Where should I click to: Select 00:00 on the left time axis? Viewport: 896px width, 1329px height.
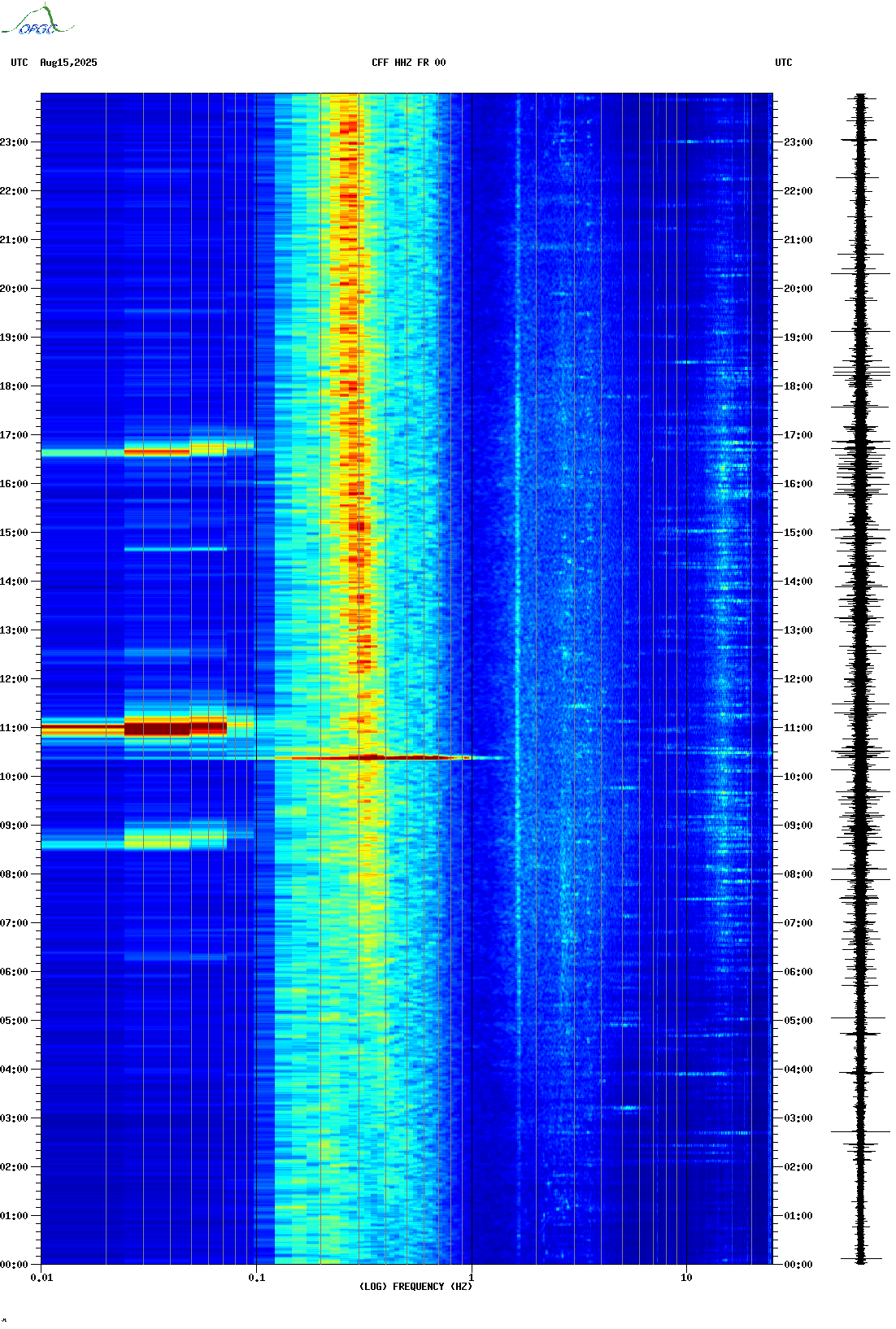(14, 1265)
